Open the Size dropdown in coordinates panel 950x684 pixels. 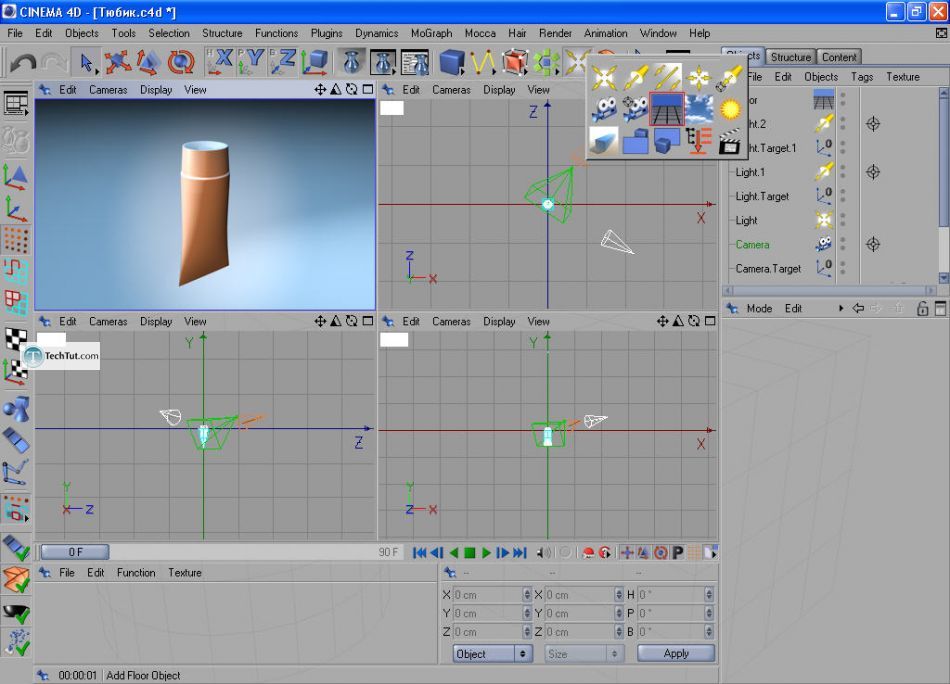click(584, 653)
